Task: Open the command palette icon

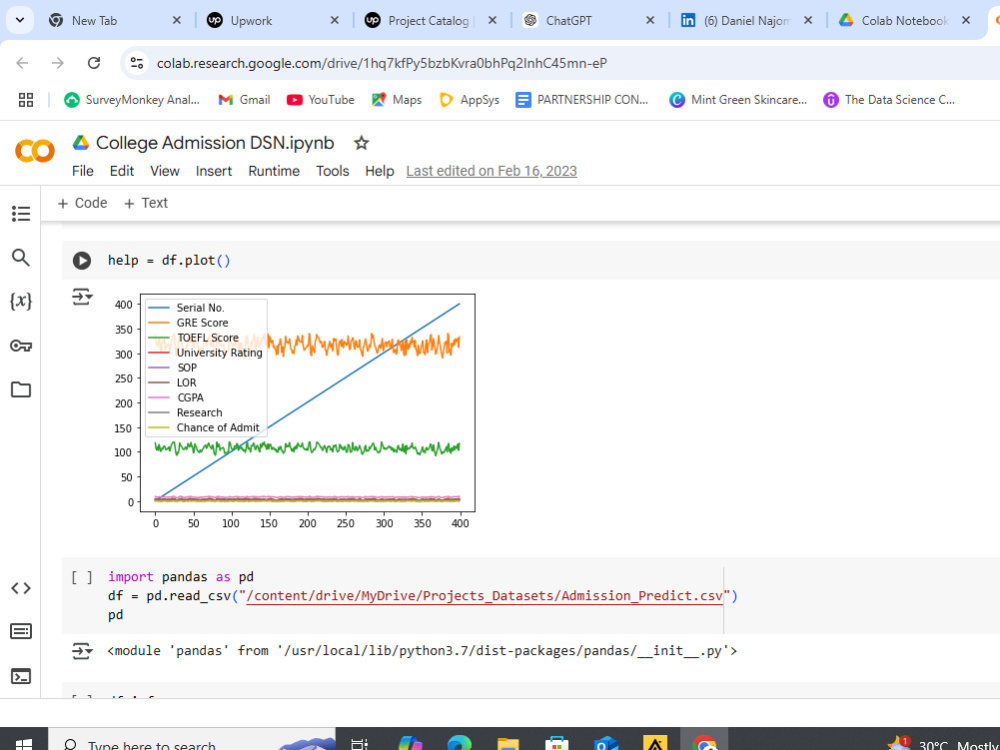Action: coord(21,631)
